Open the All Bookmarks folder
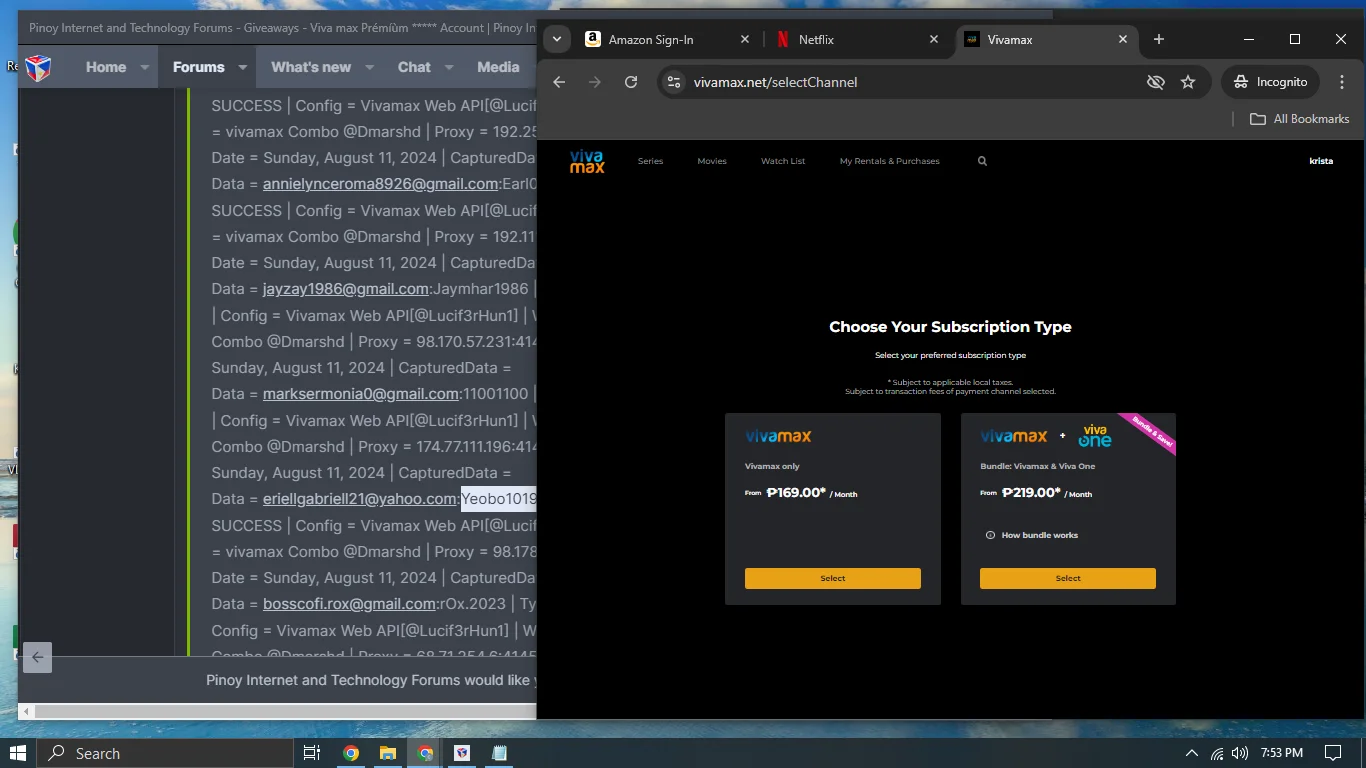Image resolution: width=1366 pixels, height=768 pixels. [1299, 118]
